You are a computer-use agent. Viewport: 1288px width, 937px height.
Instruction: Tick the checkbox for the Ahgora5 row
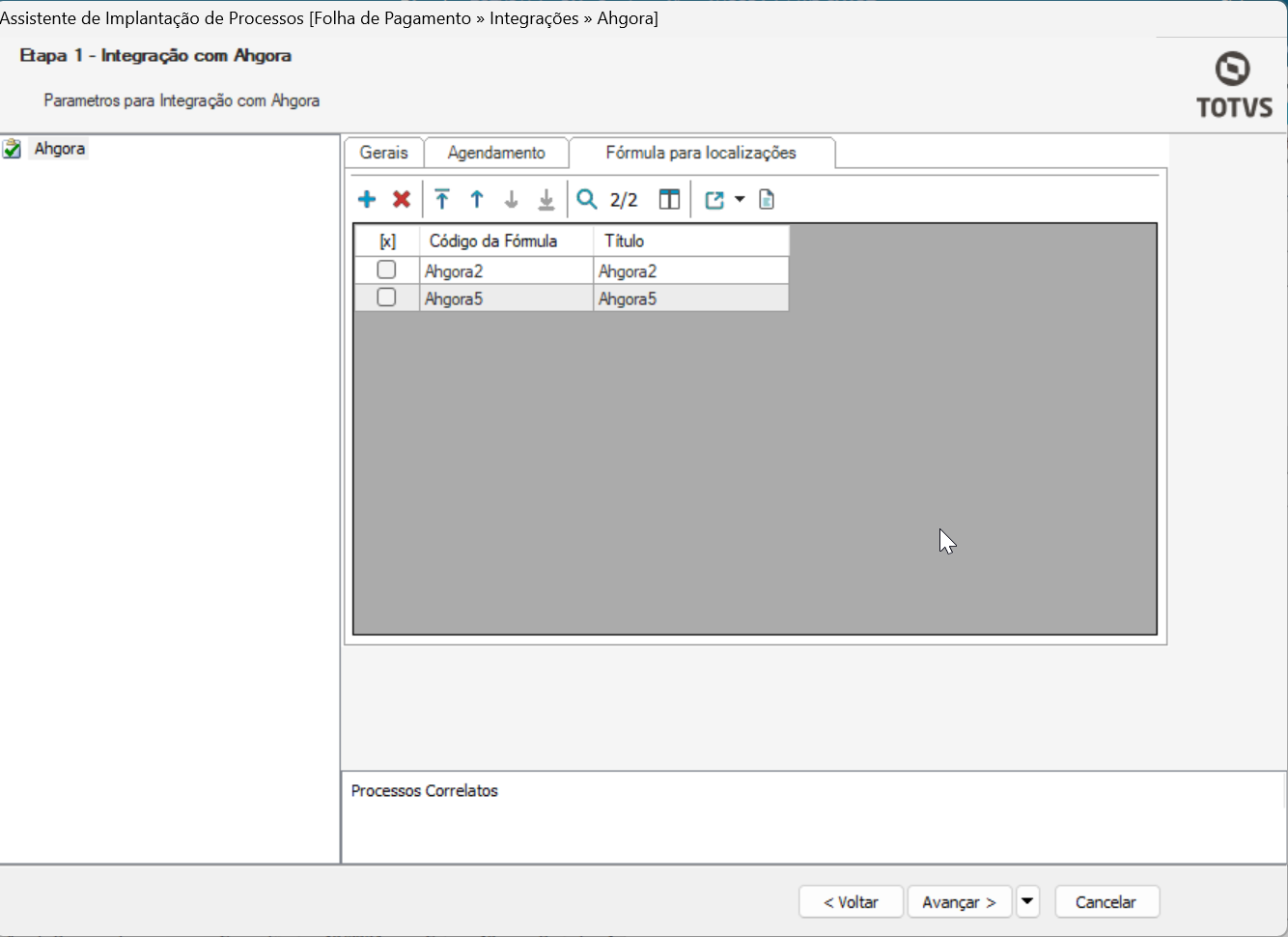(386, 297)
